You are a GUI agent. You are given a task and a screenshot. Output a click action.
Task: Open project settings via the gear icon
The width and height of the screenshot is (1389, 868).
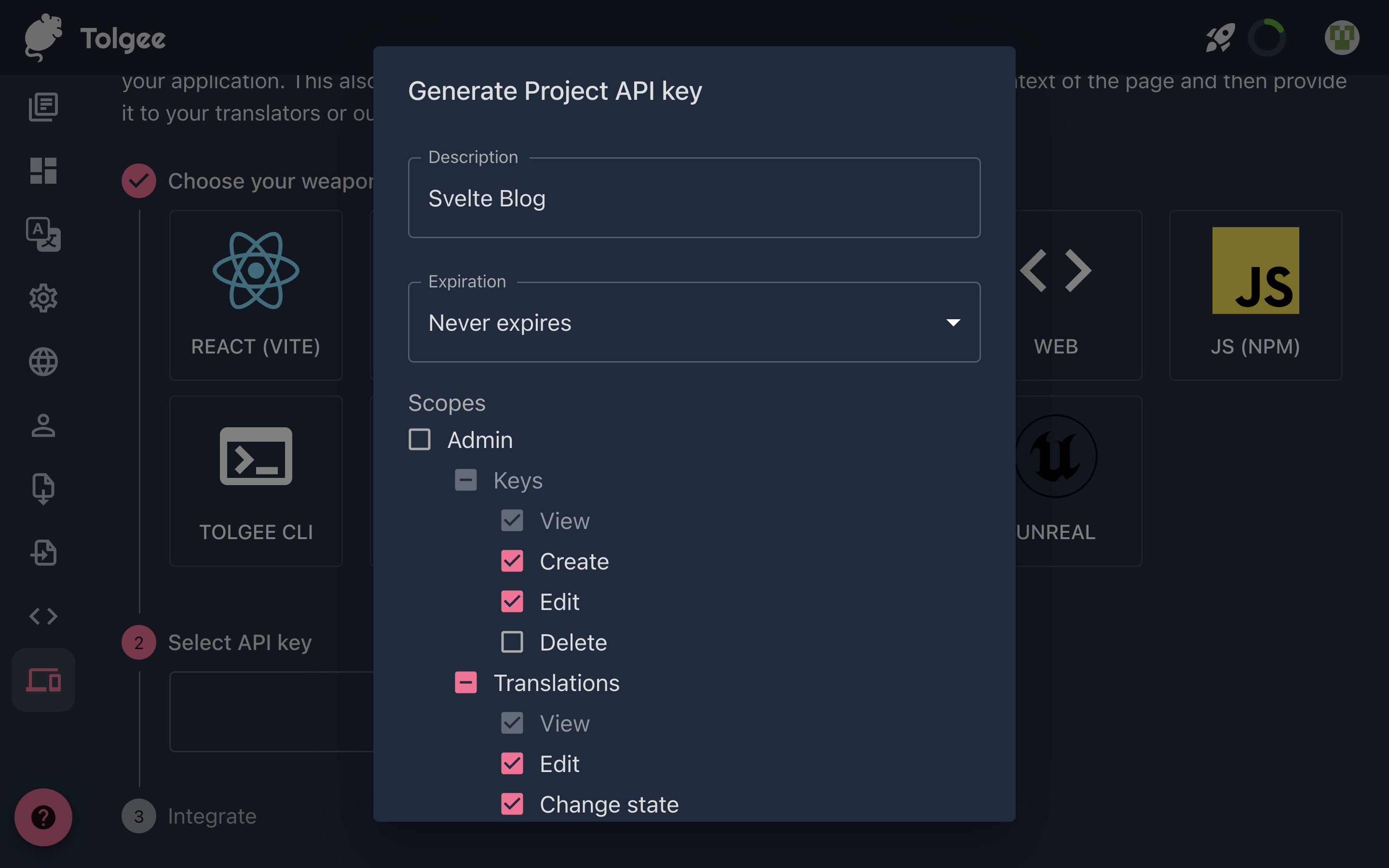pos(43,298)
